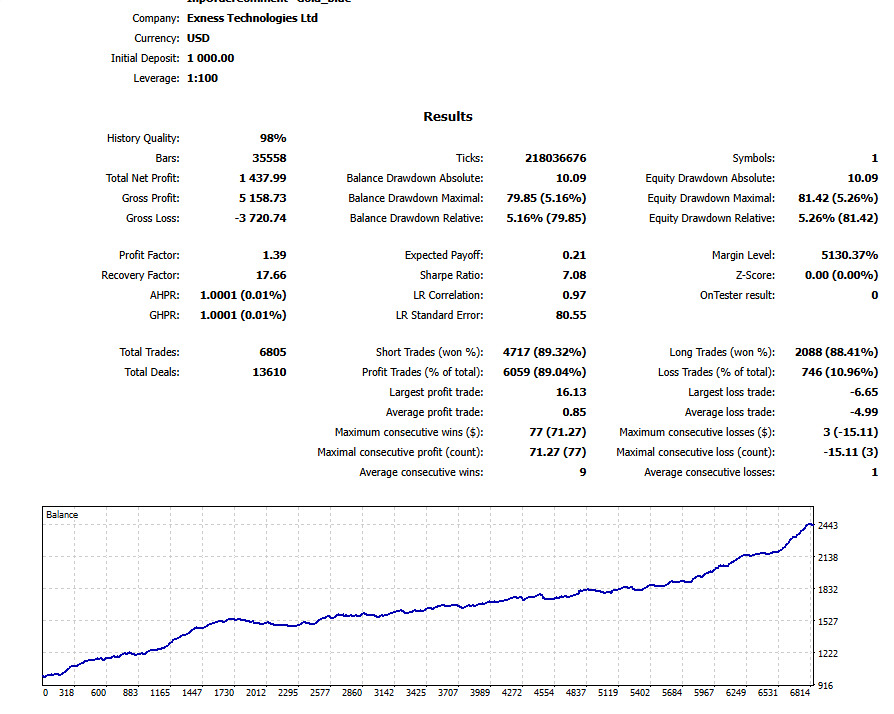Screen dimensions: 894x714
Task: Click the Results heading
Action: 448,116
